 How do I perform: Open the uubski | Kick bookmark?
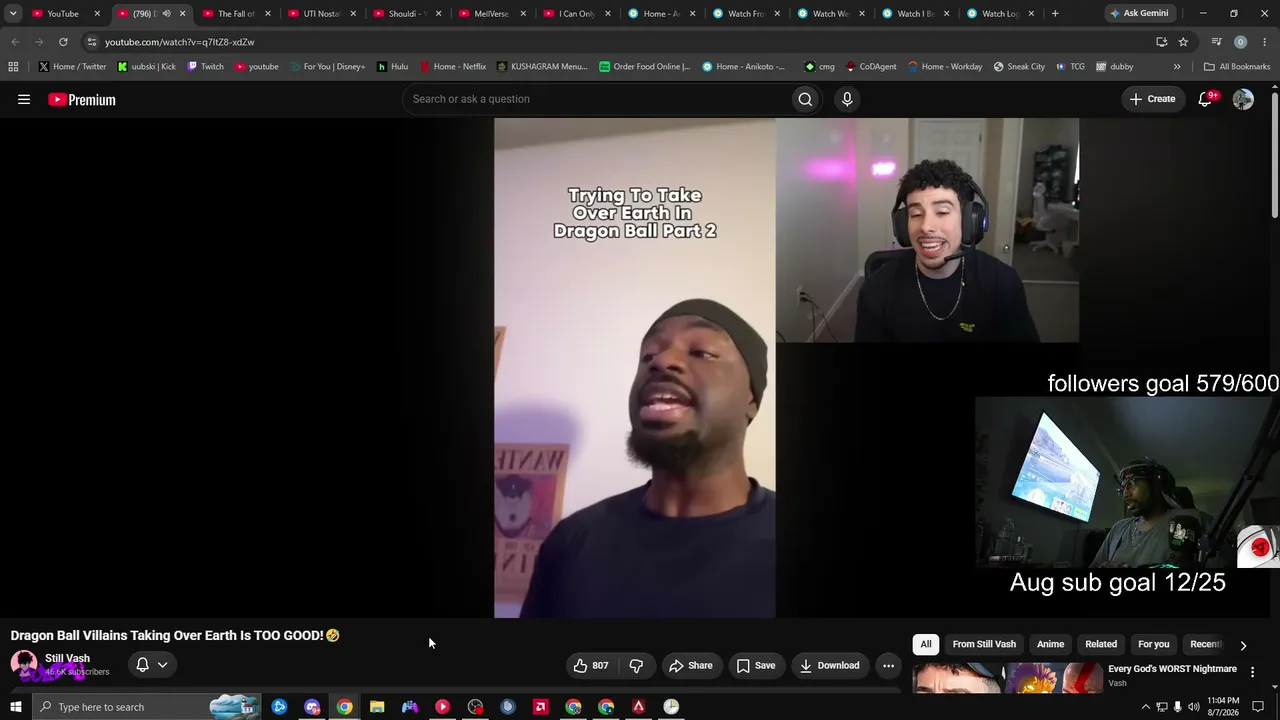[146, 67]
